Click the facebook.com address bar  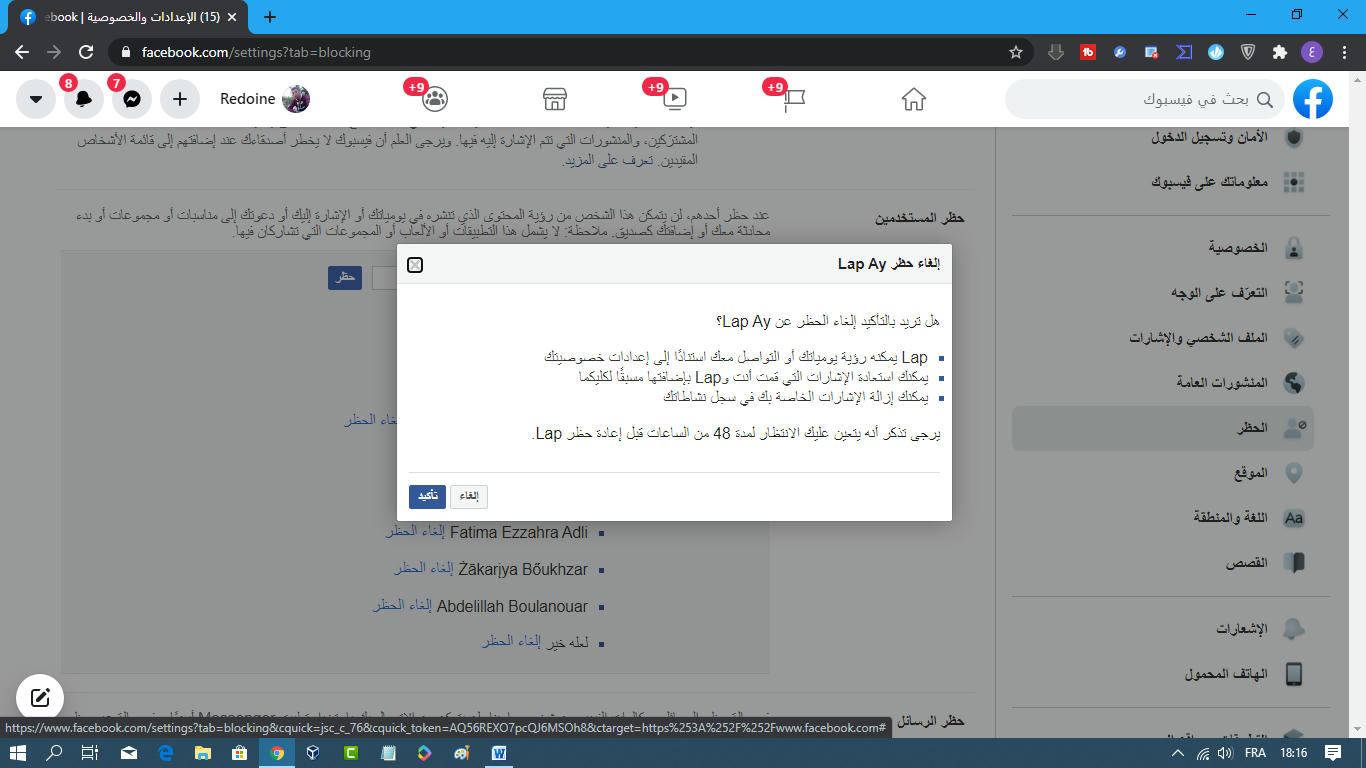(570, 52)
